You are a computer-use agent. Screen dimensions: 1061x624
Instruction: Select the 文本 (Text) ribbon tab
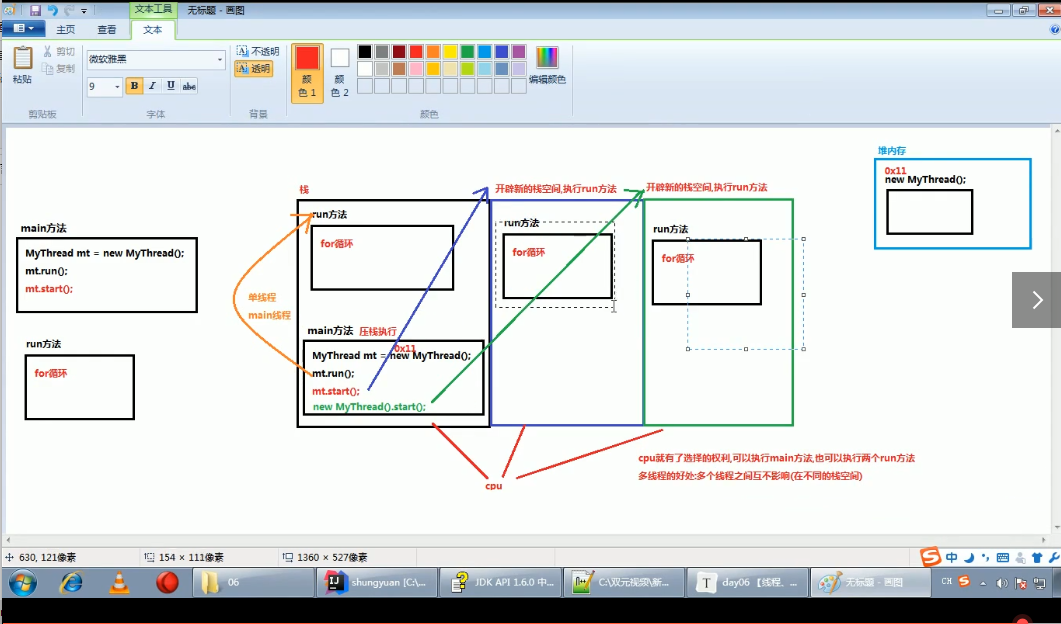point(152,30)
